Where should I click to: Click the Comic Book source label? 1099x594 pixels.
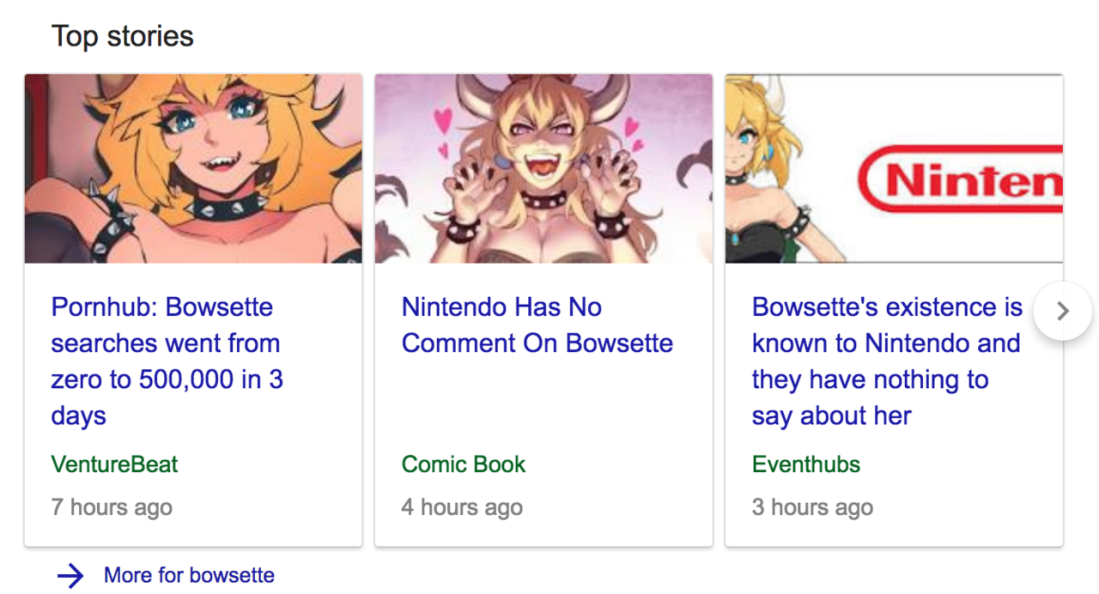463,464
